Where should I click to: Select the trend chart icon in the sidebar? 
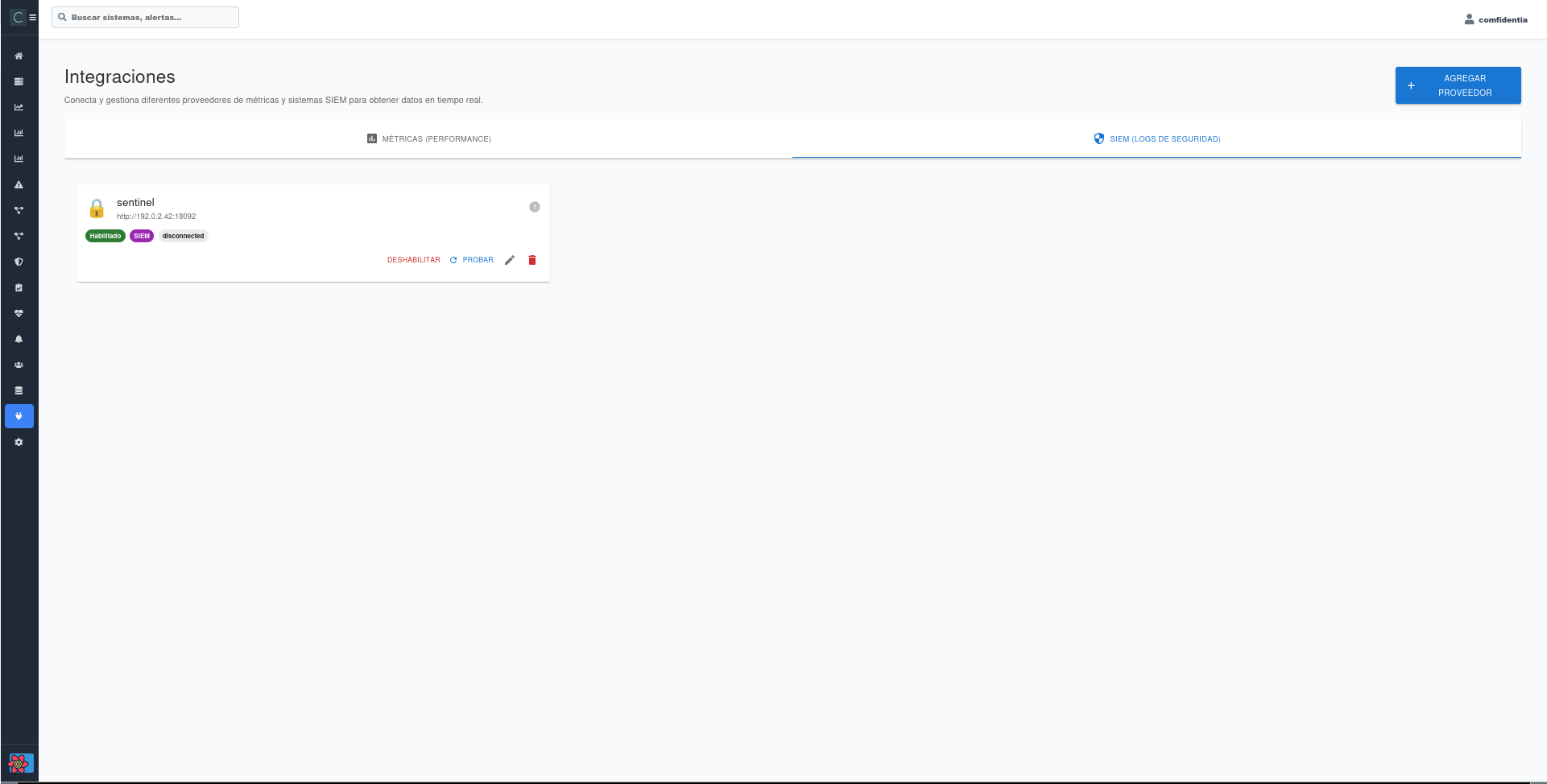(19, 107)
